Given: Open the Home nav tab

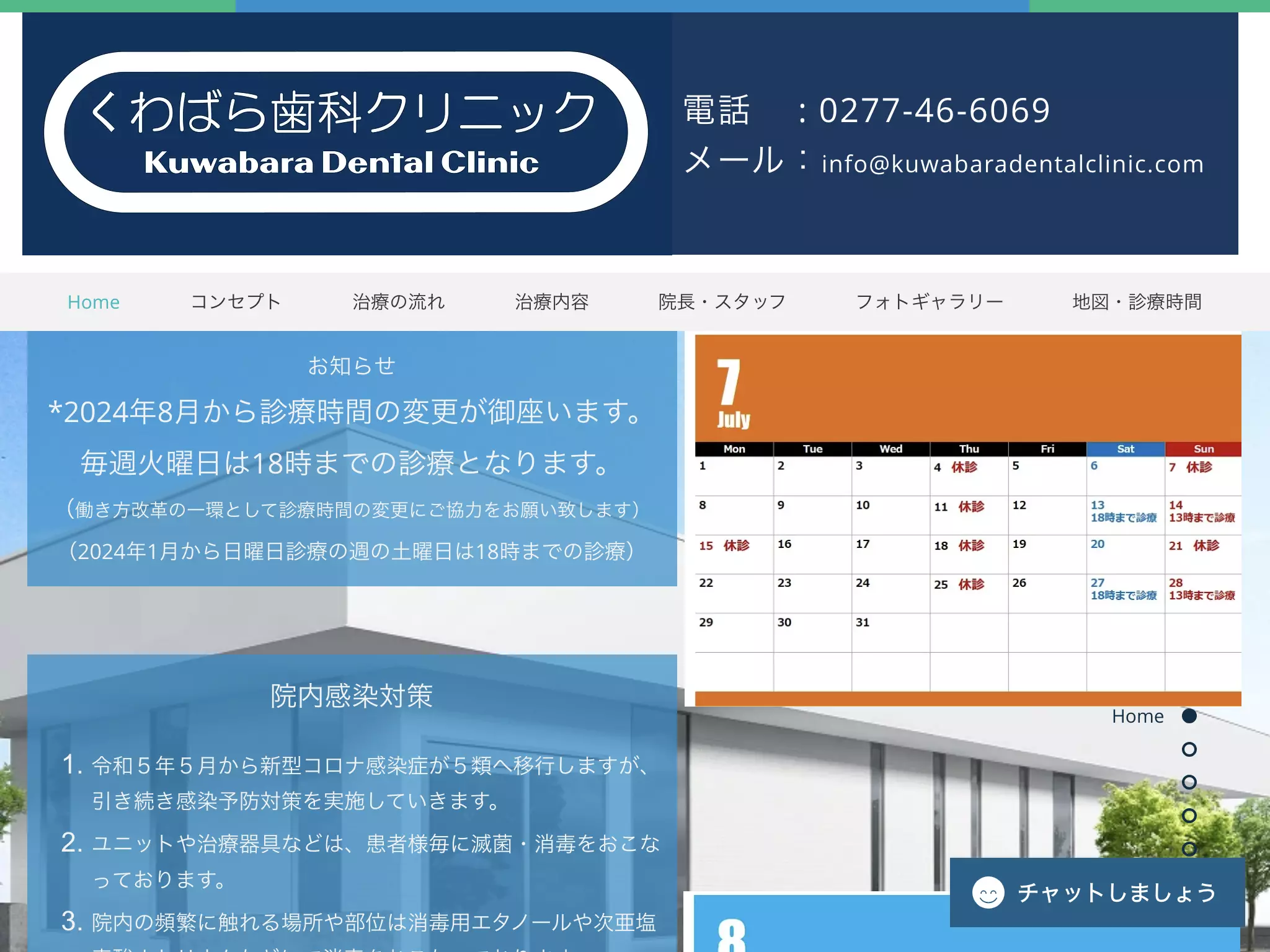Looking at the screenshot, I should (94, 302).
